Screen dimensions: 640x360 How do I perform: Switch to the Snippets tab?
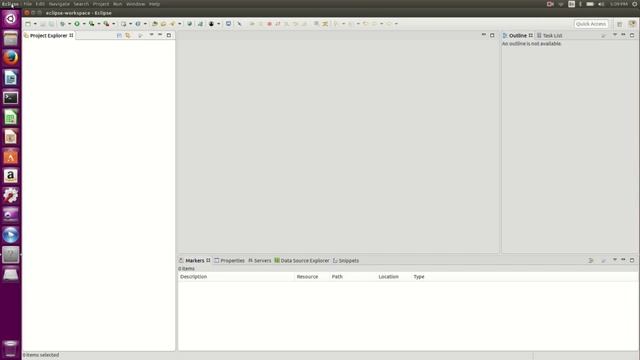pyautogui.click(x=346, y=260)
